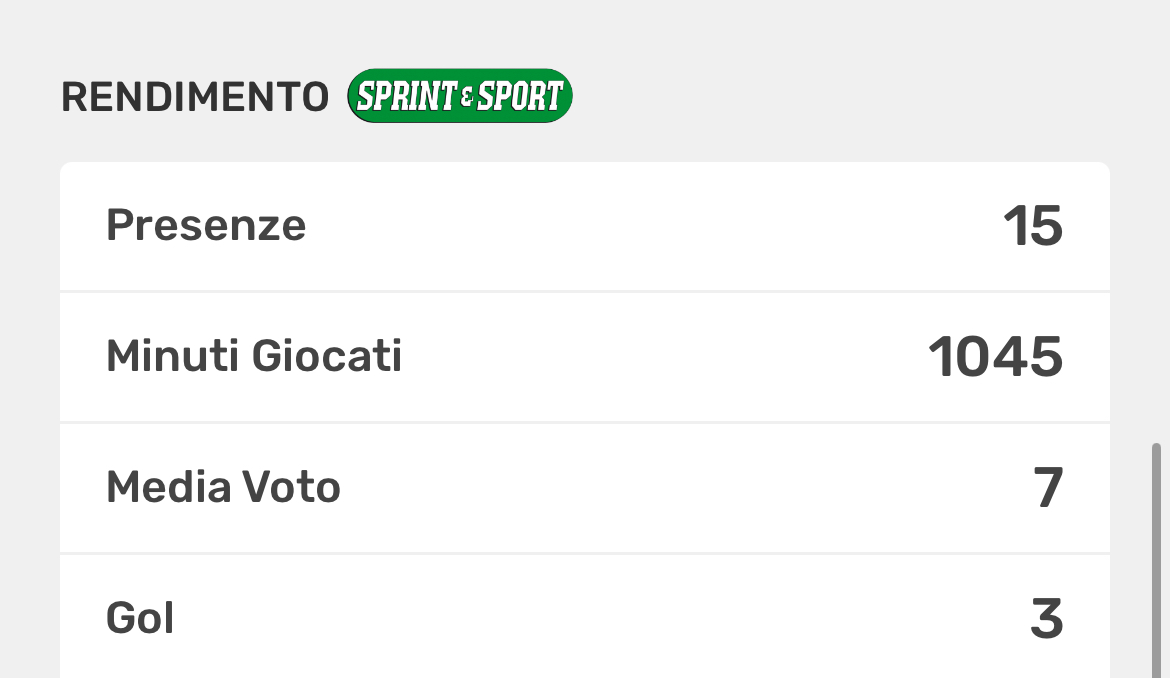Click the word SPORT in the green logo
This screenshot has width=1170, height=678.
click(520, 96)
